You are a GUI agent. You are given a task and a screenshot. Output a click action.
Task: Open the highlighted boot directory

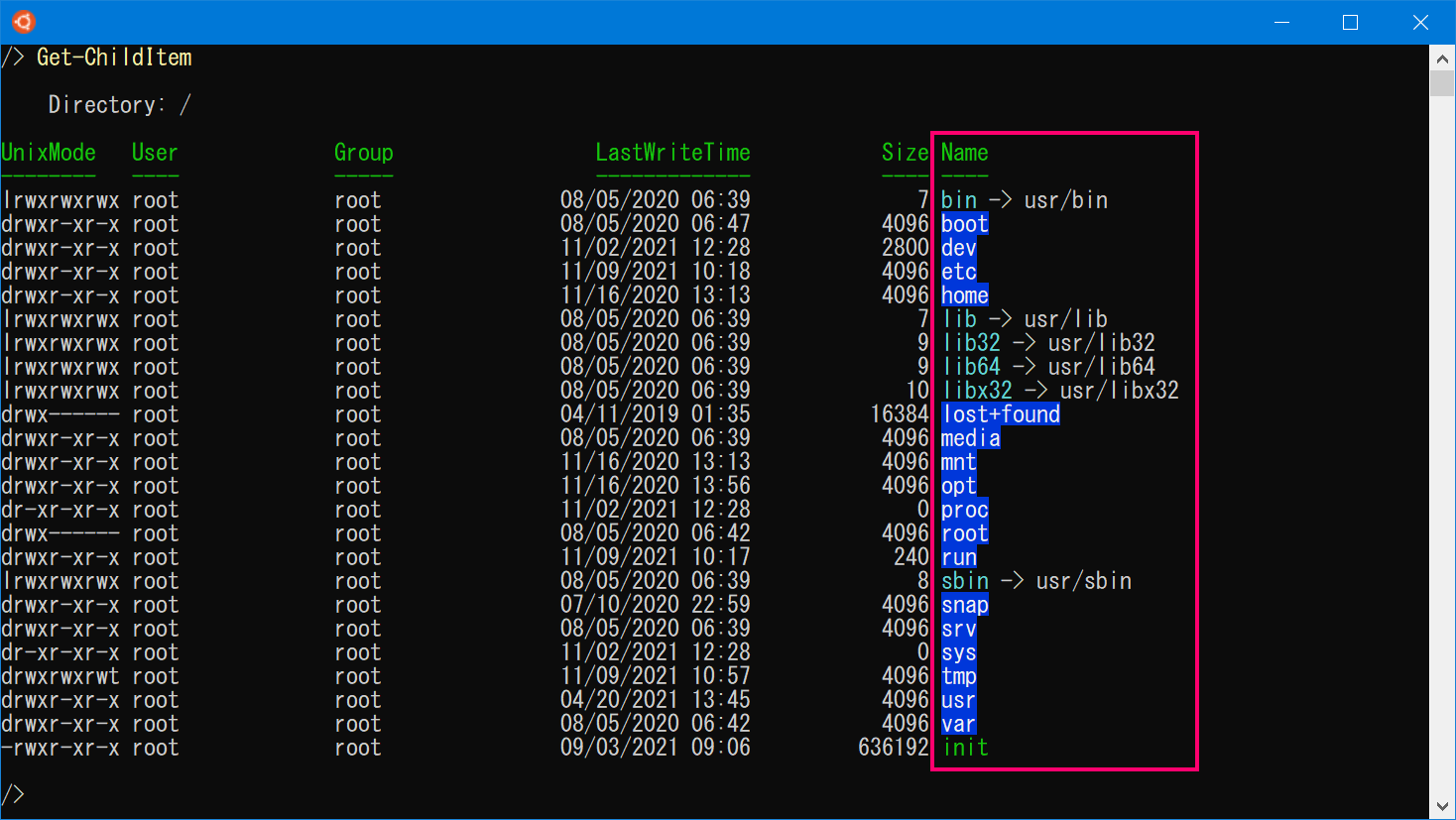tap(964, 223)
